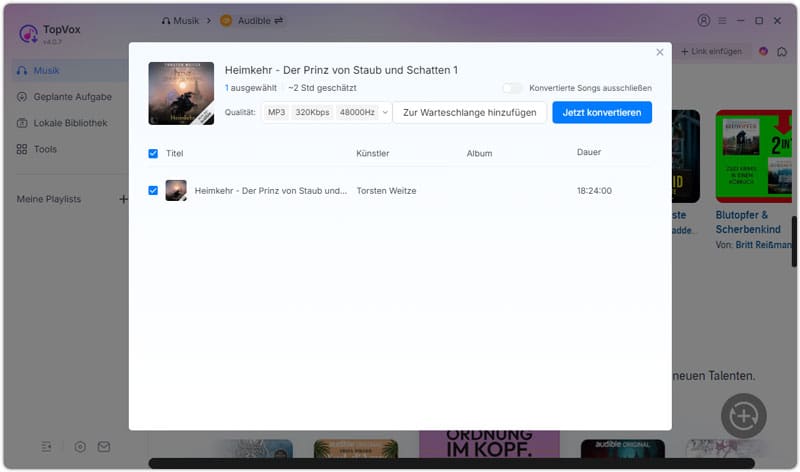
Task: Click Meine Playlists label
Action: [x=49, y=199]
